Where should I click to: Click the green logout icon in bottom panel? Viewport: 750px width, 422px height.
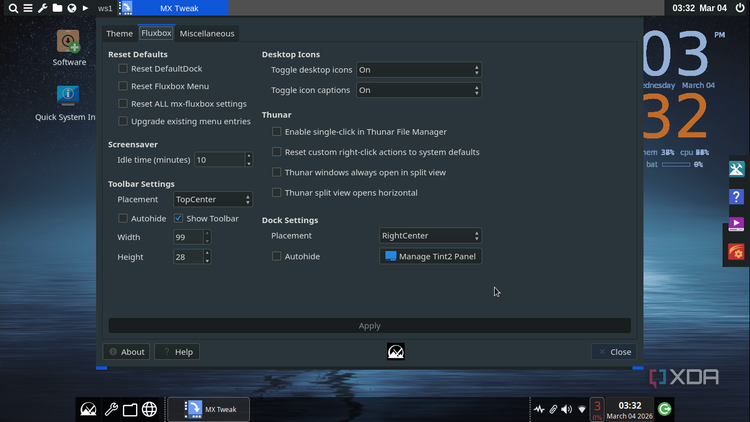click(x=664, y=409)
